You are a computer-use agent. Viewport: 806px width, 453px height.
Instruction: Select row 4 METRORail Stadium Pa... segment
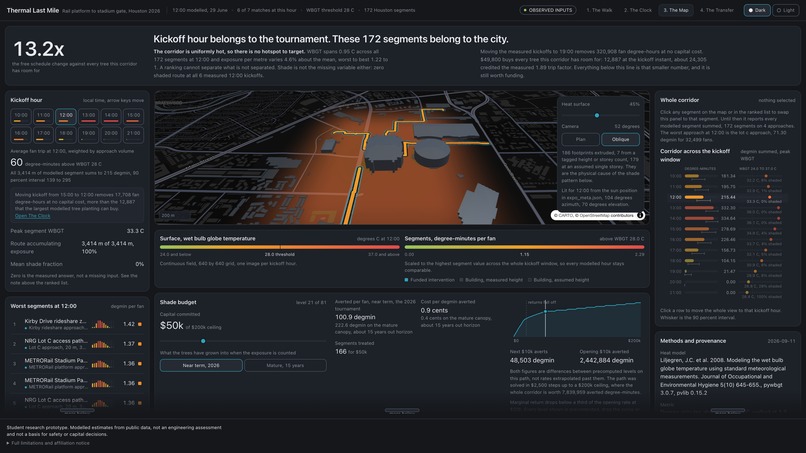pyautogui.click(x=77, y=384)
